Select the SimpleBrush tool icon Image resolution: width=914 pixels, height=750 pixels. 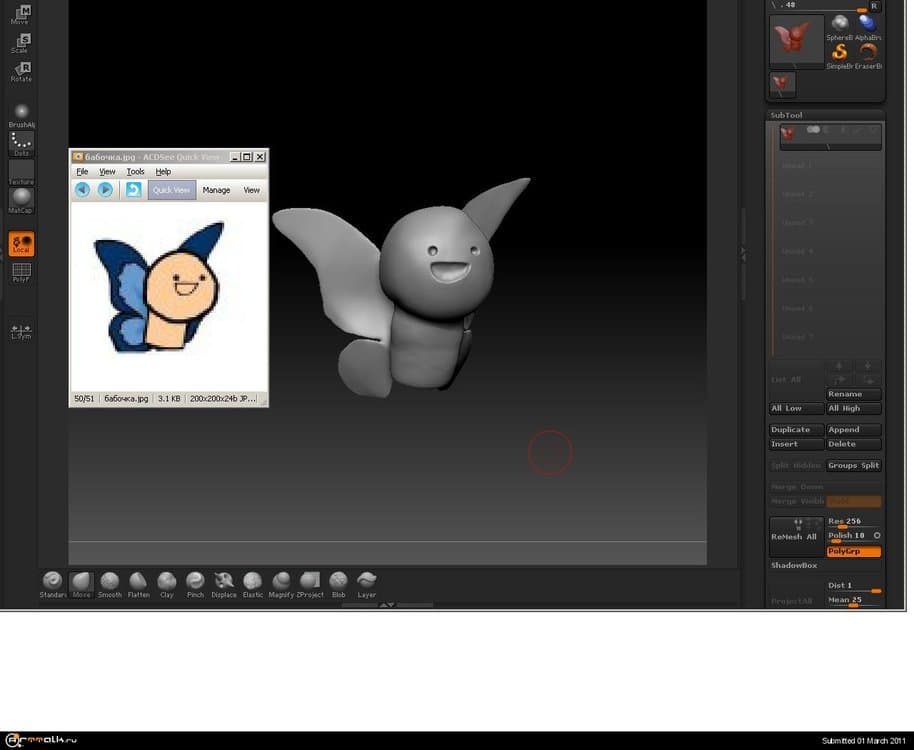840,53
